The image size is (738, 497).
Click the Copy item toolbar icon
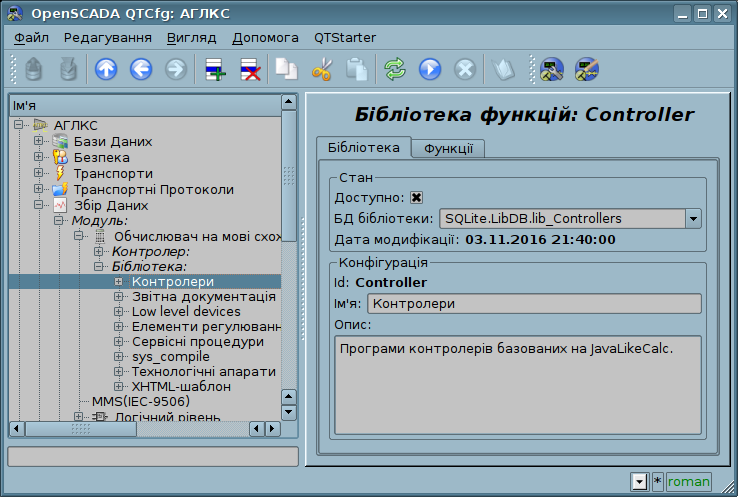[x=287, y=69]
